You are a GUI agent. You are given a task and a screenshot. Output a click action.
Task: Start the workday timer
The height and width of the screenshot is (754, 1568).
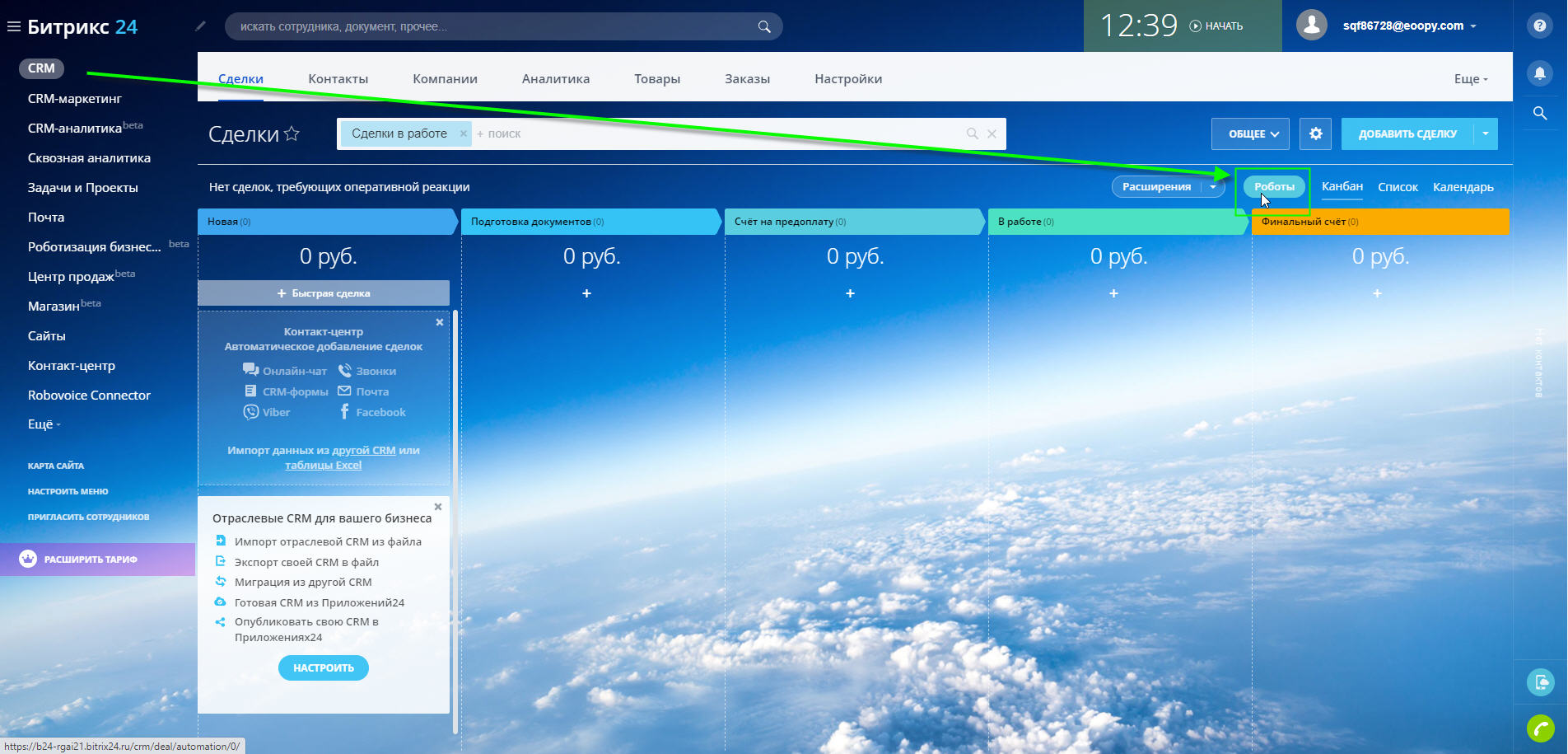click(1216, 26)
